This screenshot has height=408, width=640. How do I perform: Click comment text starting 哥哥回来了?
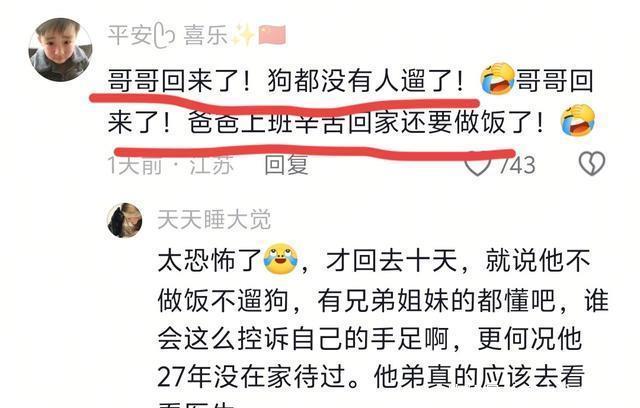point(351,100)
